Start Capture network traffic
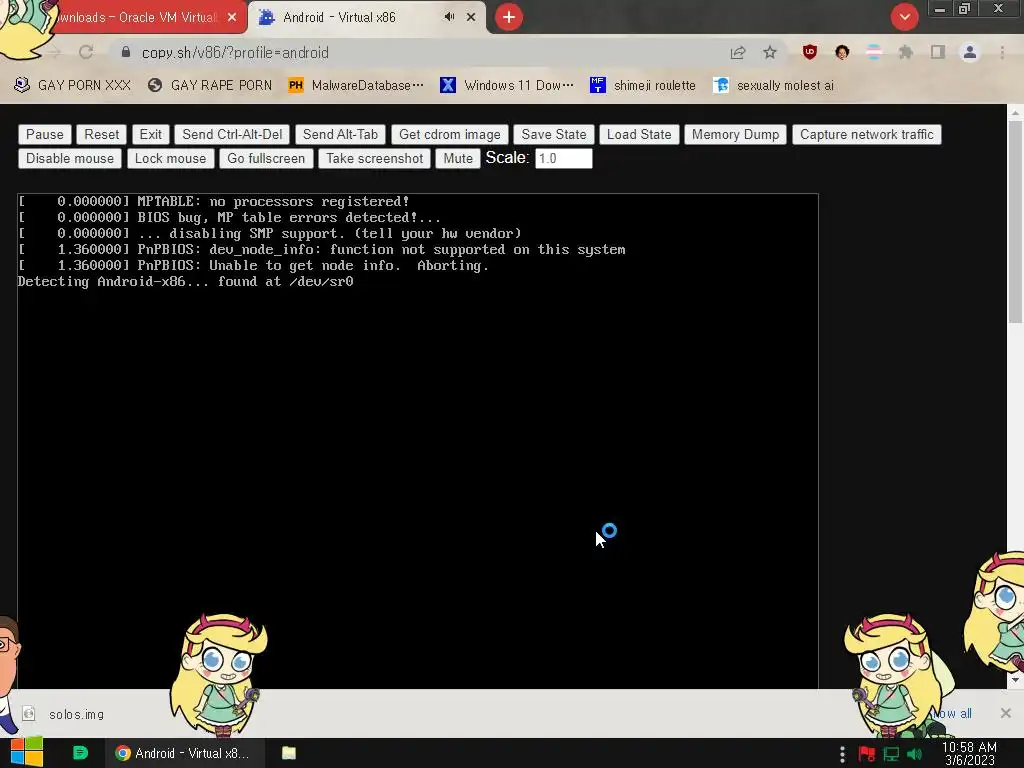 click(x=867, y=135)
